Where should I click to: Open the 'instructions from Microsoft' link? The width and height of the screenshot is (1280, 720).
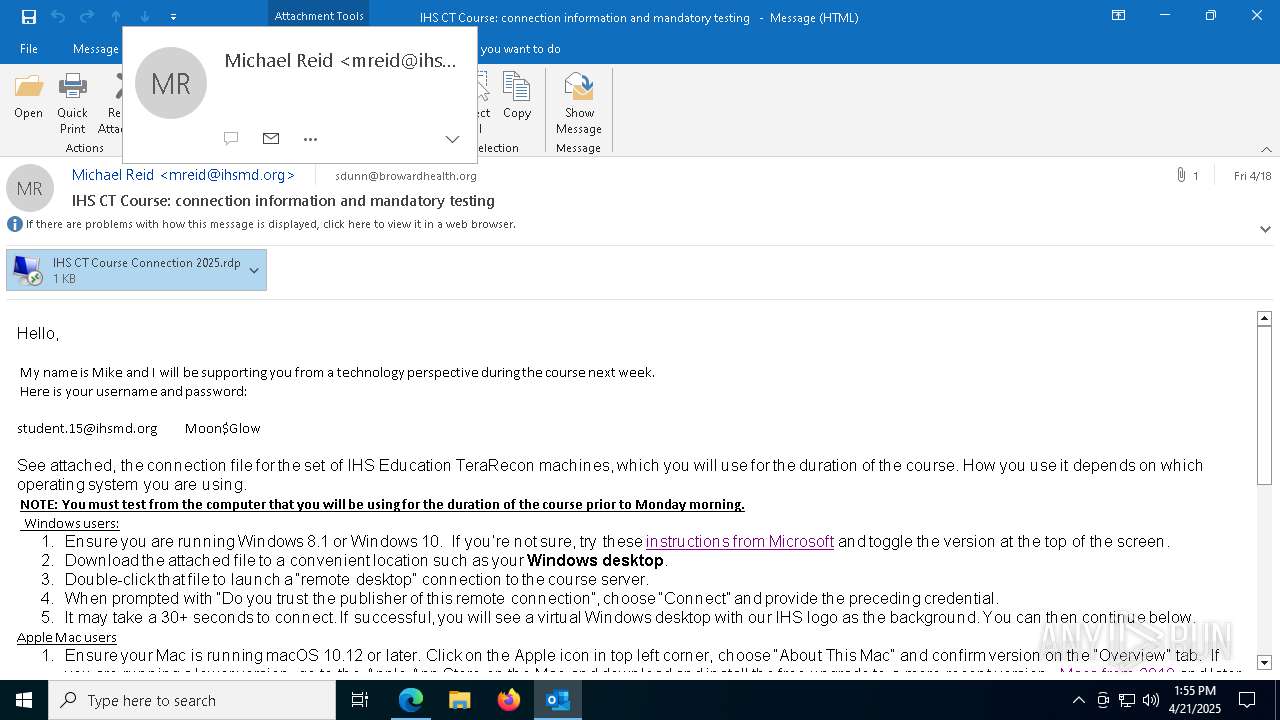740,541
